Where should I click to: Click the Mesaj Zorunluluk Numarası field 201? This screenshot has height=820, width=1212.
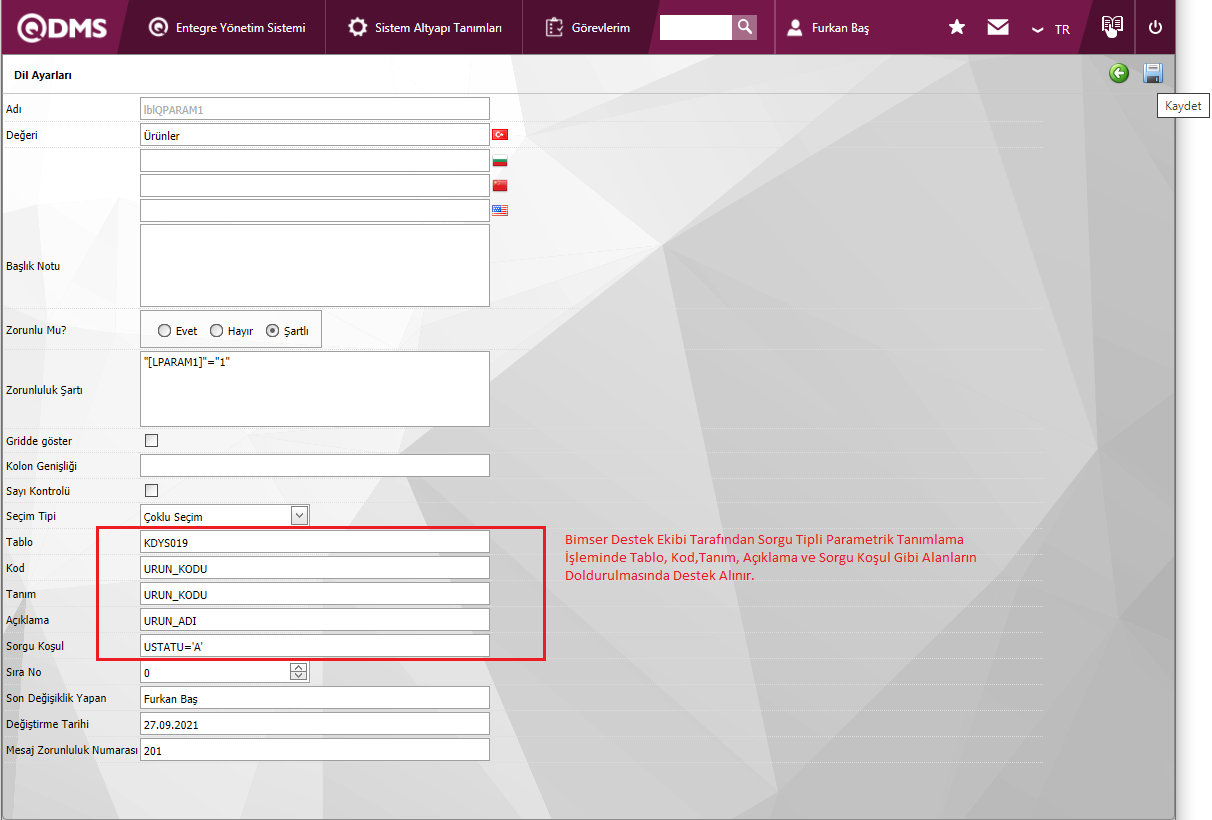[315, 749]
